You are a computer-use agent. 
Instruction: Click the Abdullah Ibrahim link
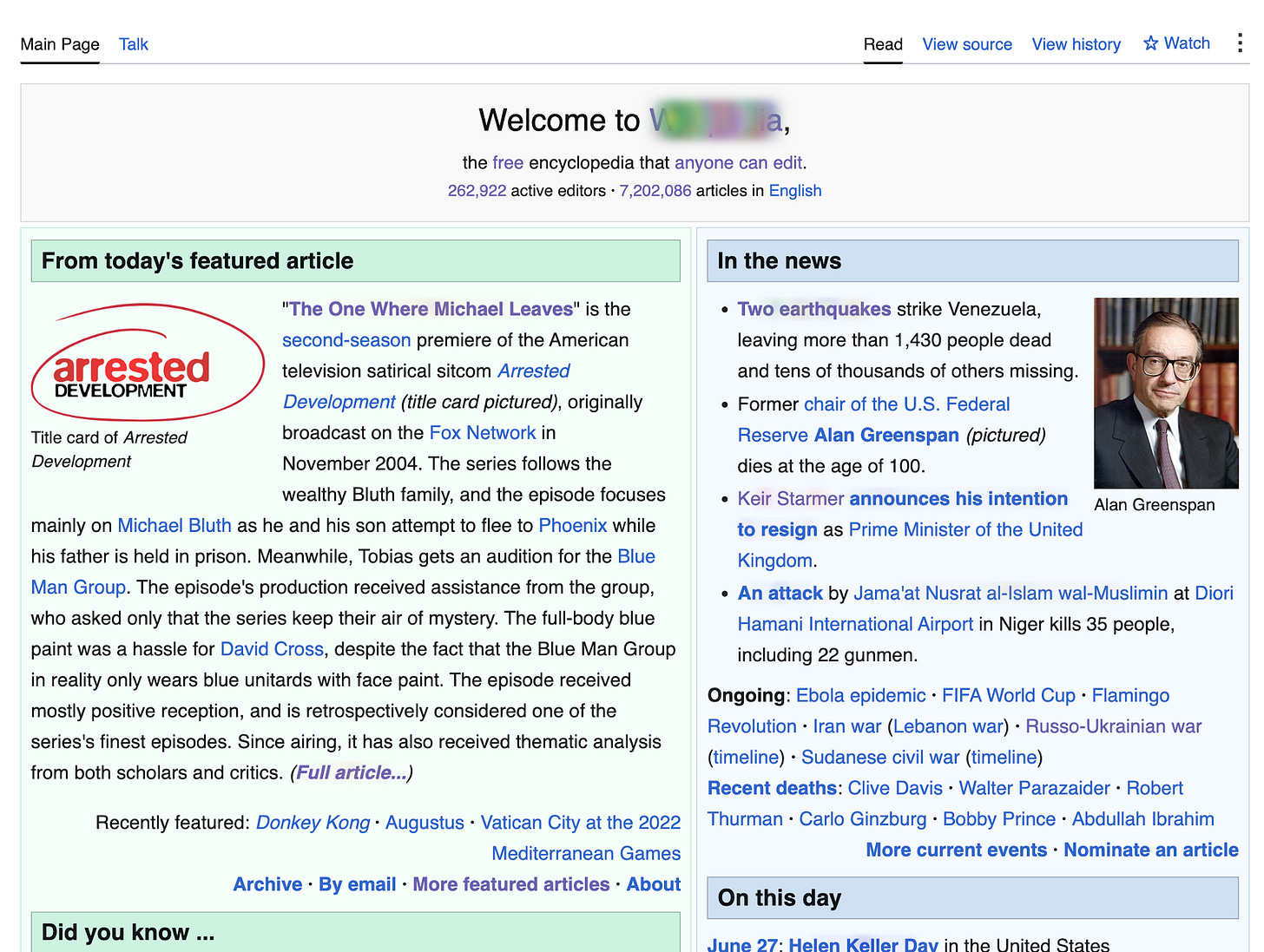1143,819
